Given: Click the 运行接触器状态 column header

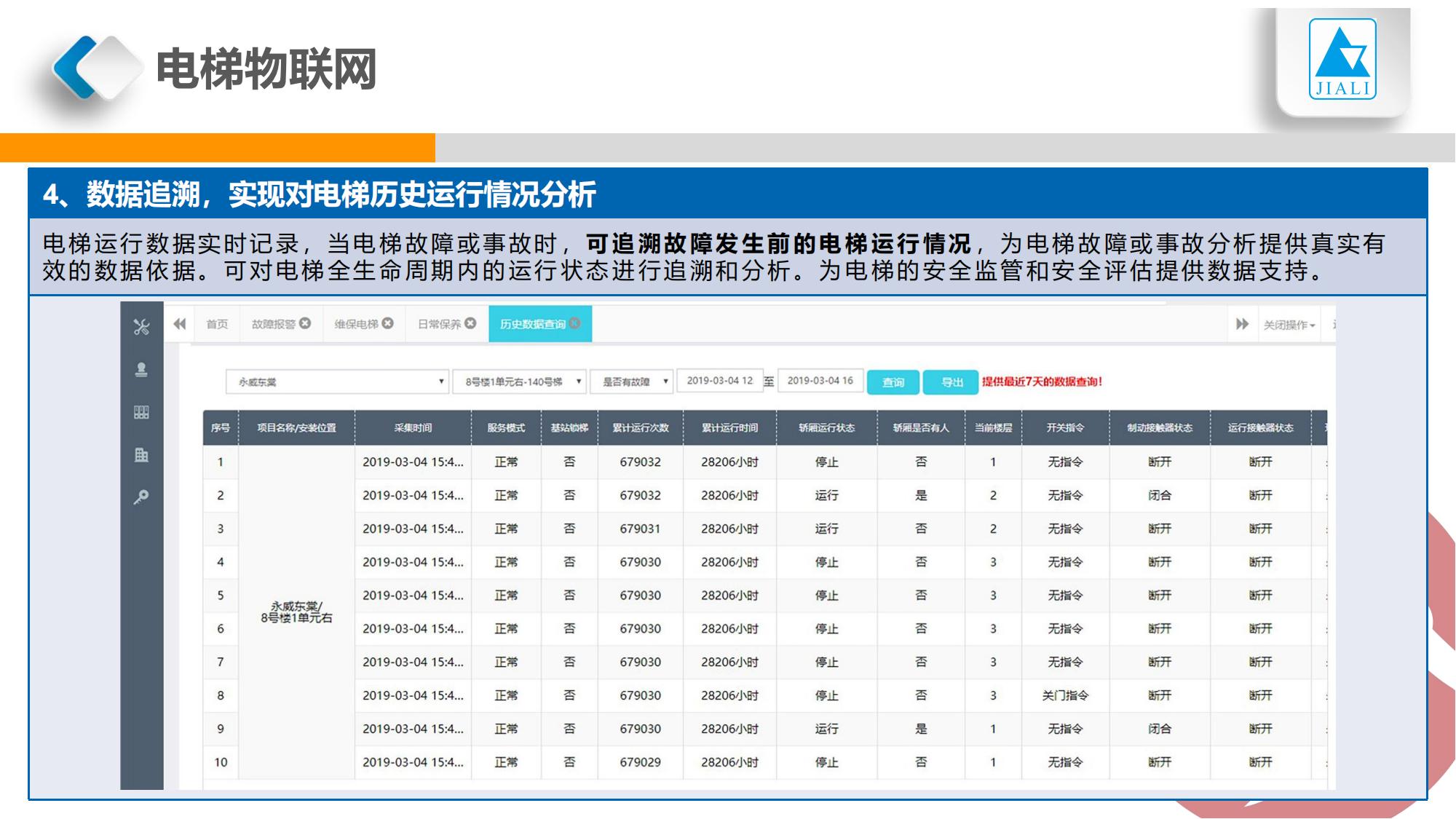Looking at the screenshot, I should (x=1260, y=428).
